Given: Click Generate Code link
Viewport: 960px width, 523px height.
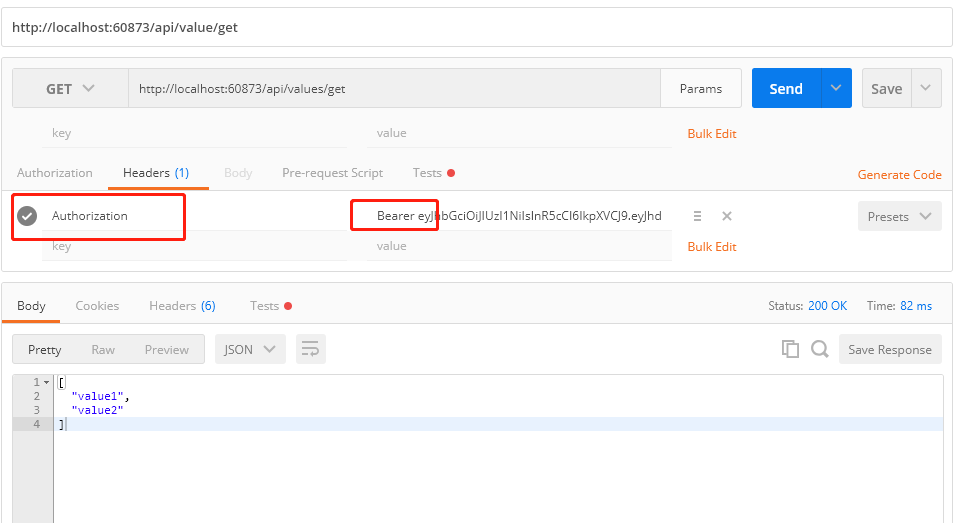Looking at the screenshot, I should [x=899, y=175].
